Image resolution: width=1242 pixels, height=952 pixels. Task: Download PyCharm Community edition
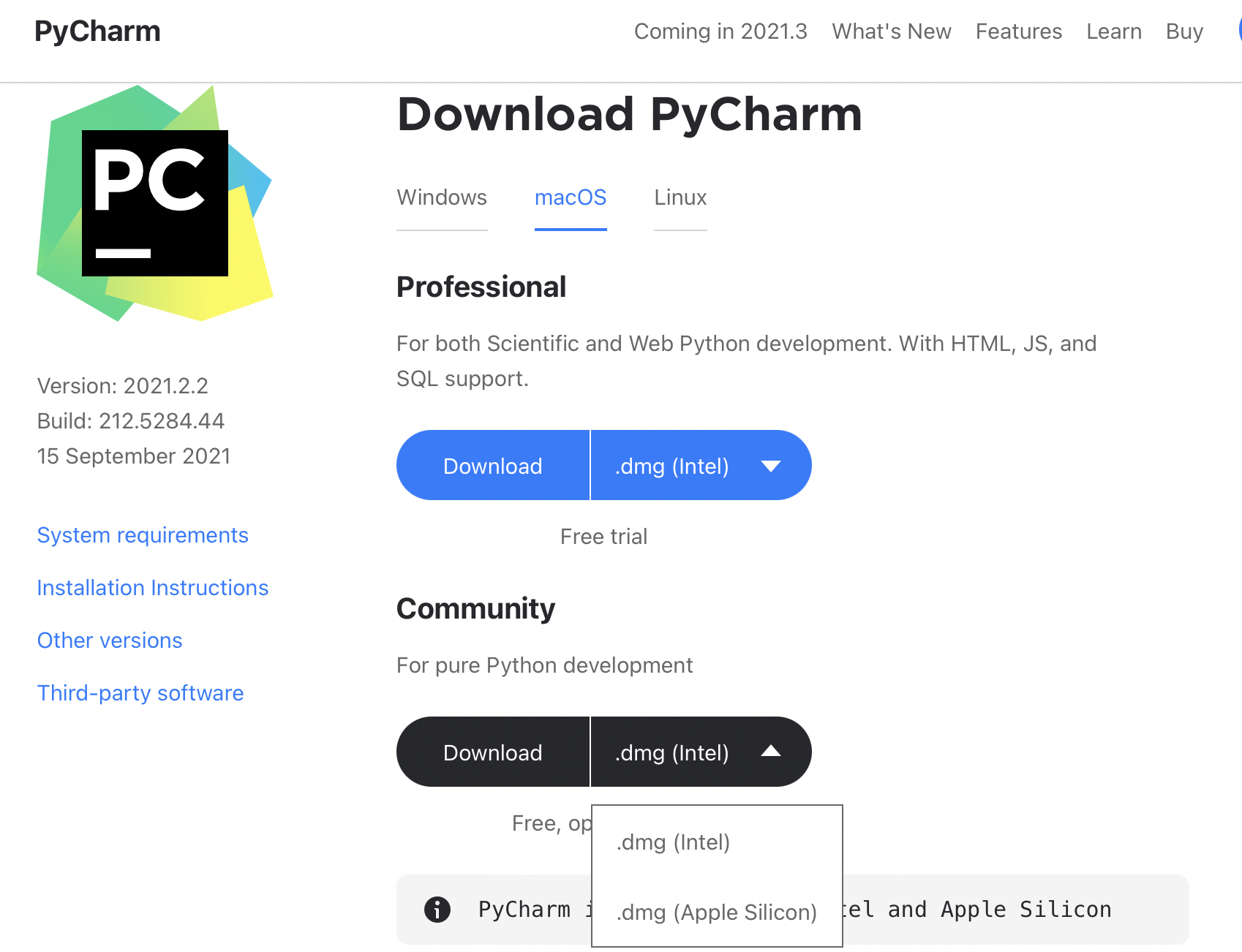[493, 752]
